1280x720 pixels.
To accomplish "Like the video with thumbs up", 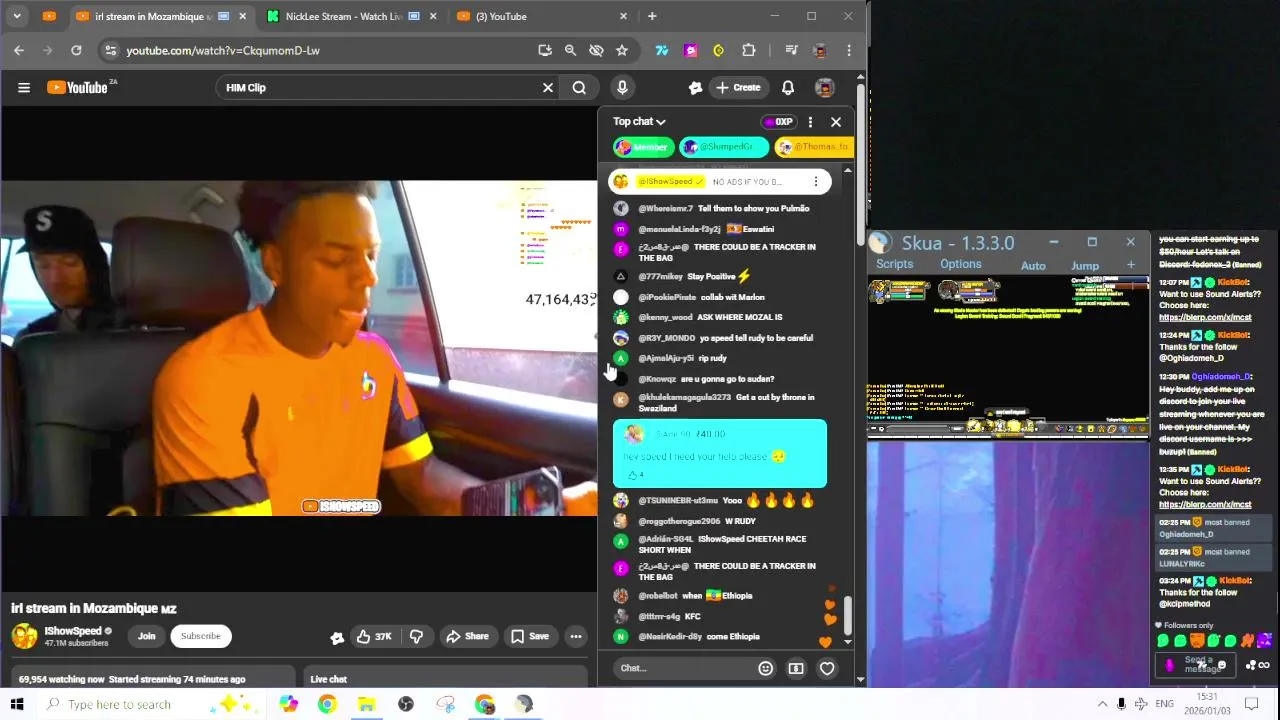I will [374, 636].
